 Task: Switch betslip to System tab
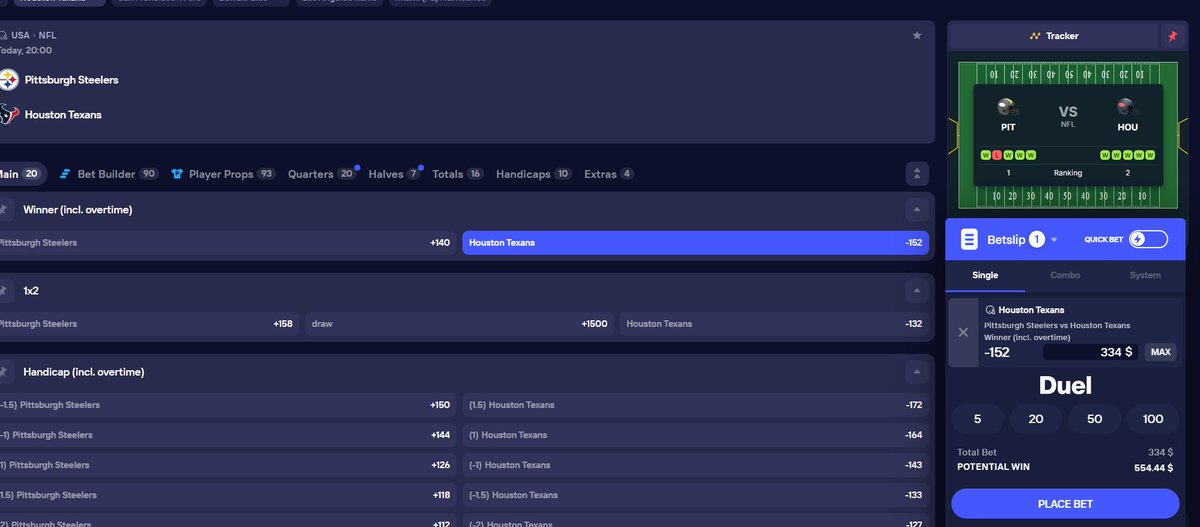[x=1145, y=275]
